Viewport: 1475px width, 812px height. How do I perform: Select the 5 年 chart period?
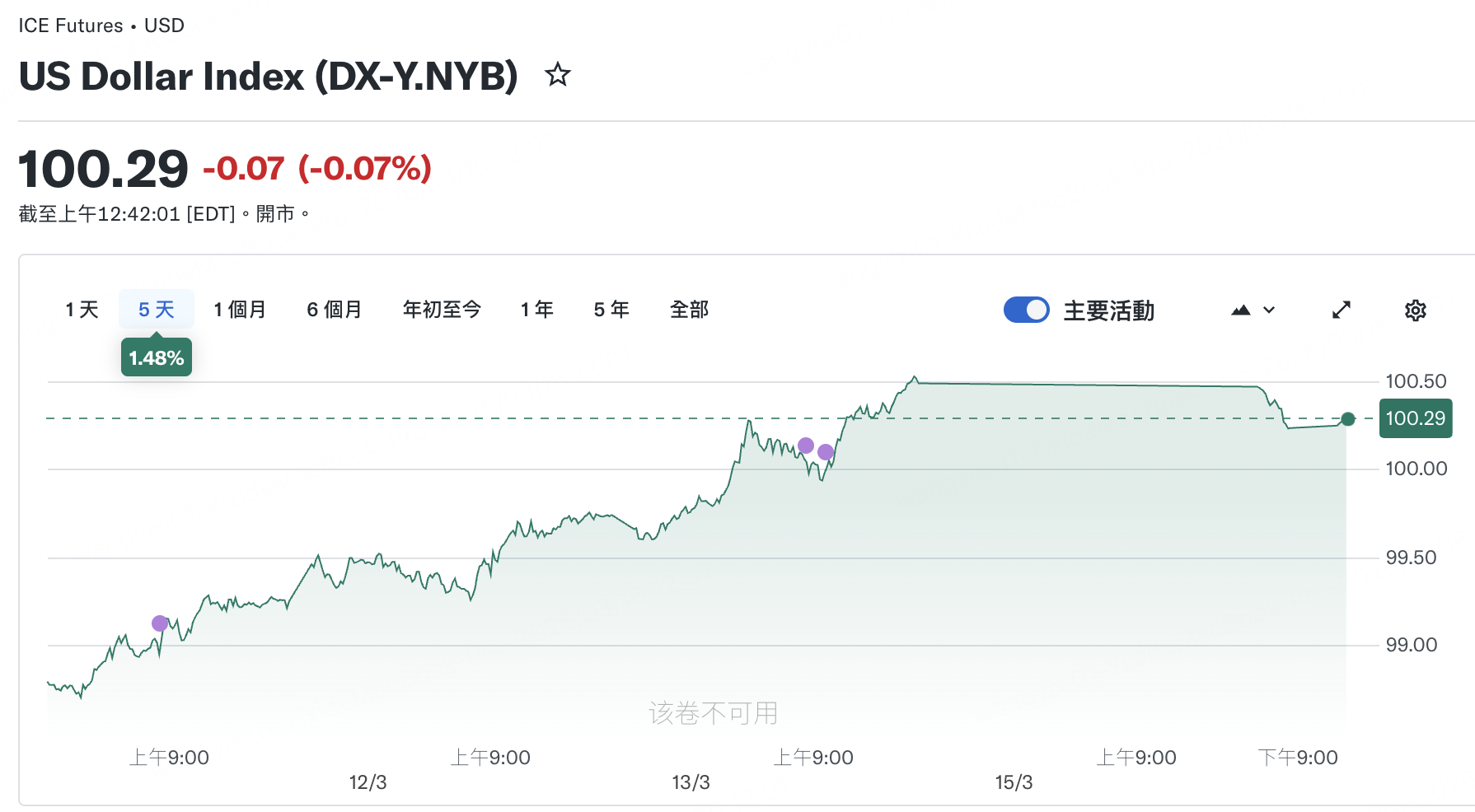(x=611, y=309)
